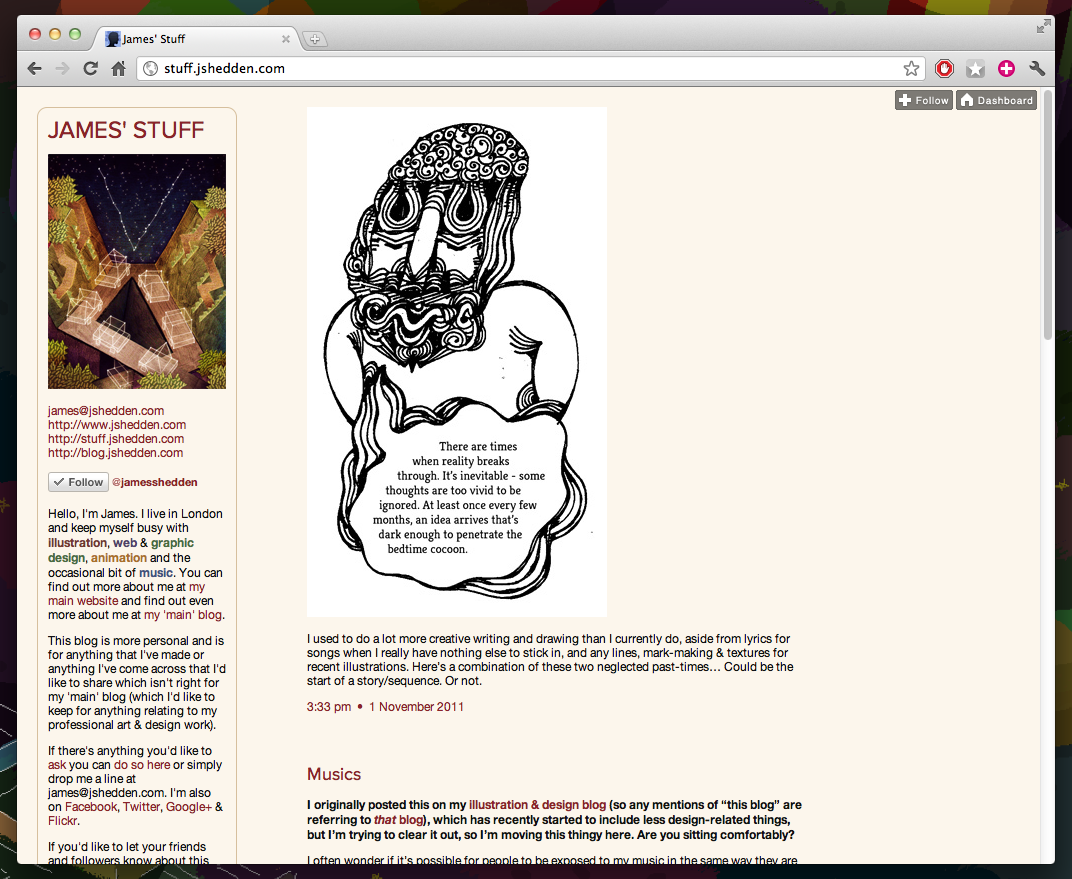Screen dimensions: 1072x879
Task: Open the bearded figure ink drawing post image
Action: (457, 362)
